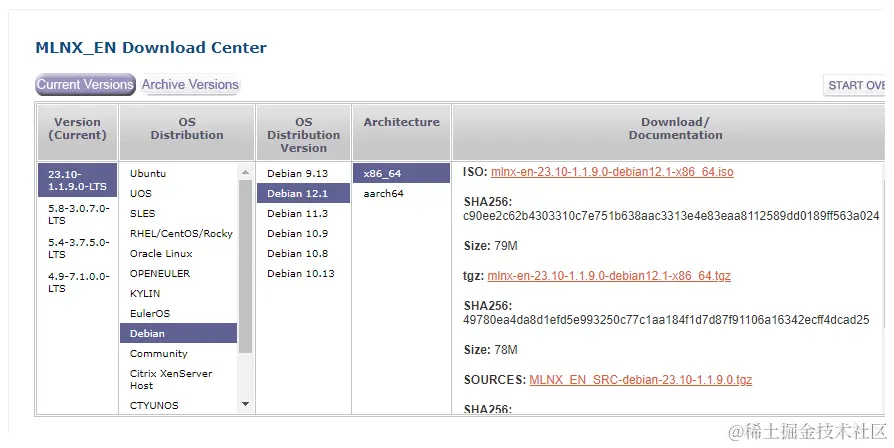The image size is (894, 448).
Task: Select Debian 10.13 version
Action: pyautogui.click(x=303, y=273)
